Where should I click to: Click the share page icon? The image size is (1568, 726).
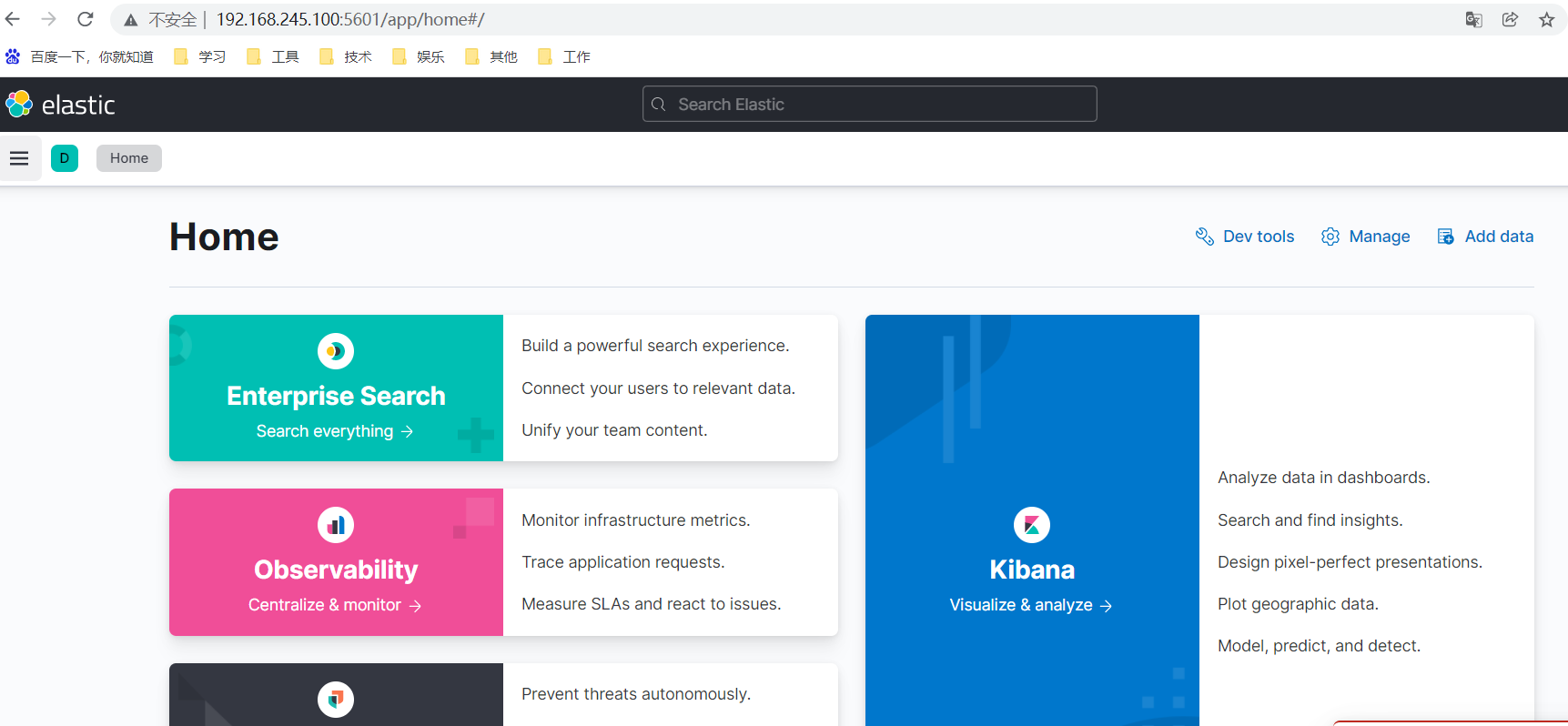click(1511, 20)
